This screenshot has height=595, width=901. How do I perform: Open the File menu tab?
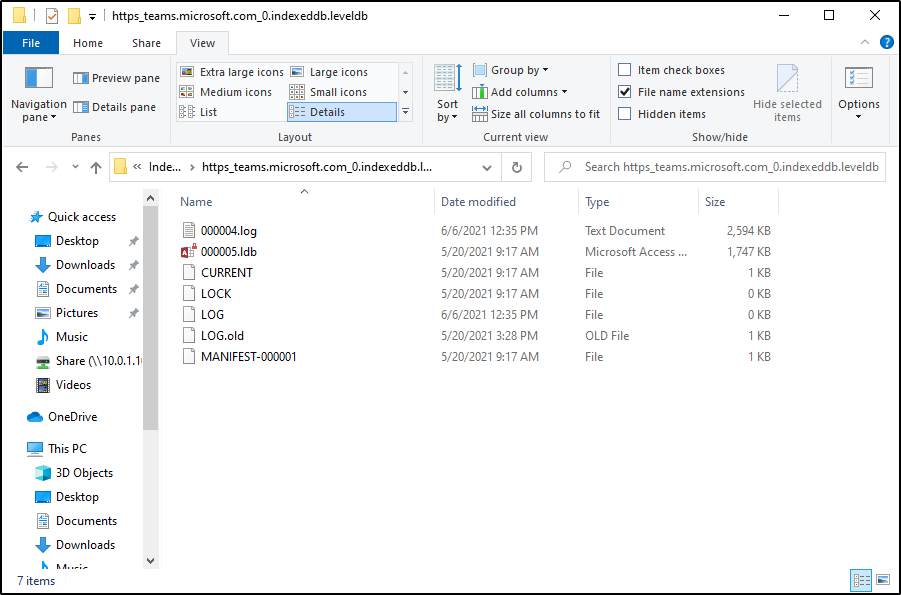click(x=31, y=43)
